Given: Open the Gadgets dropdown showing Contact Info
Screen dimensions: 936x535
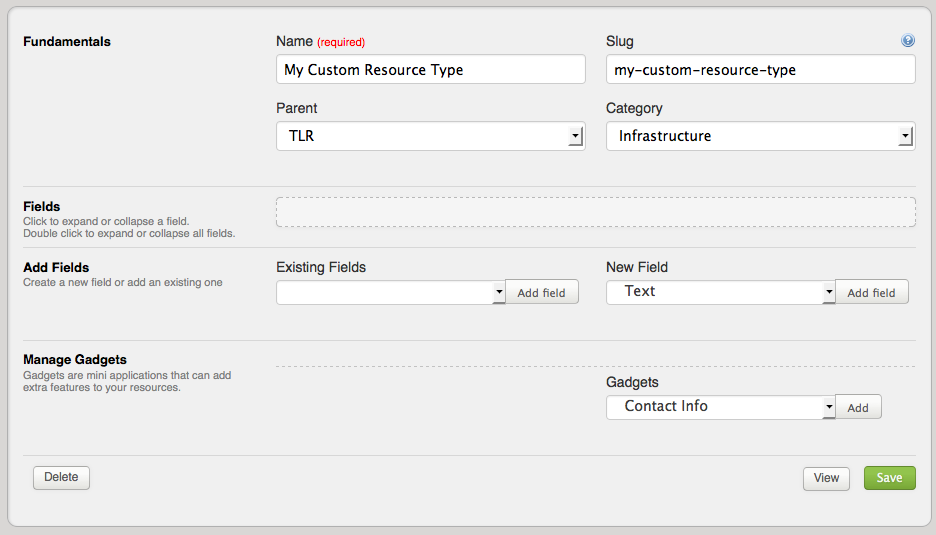Looking at the screenshot, I should (x=721, y=407).
